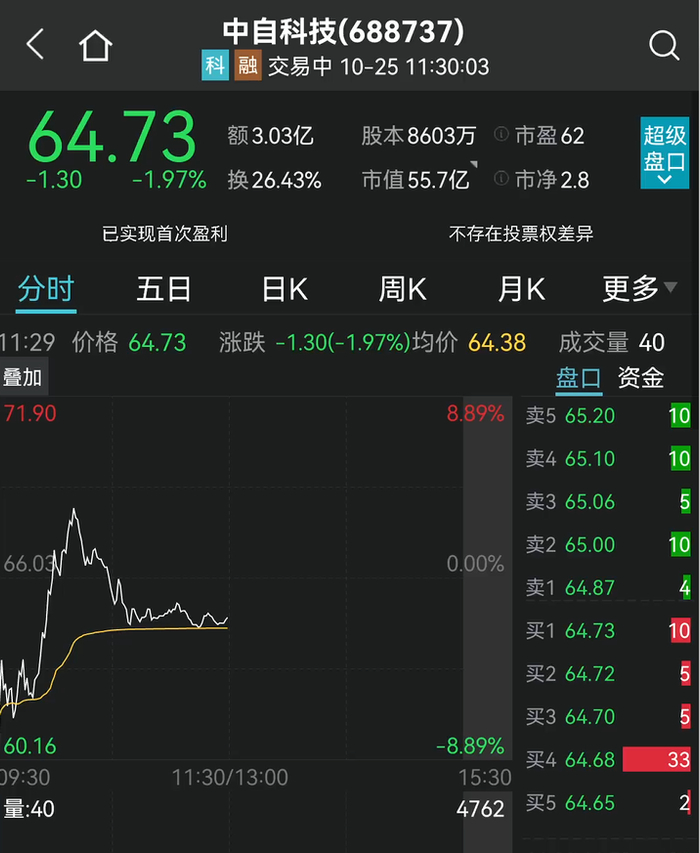The height and width of the screenshot is (853, 700).
Task: Select the 月K tab
Action: coord(521,289)
